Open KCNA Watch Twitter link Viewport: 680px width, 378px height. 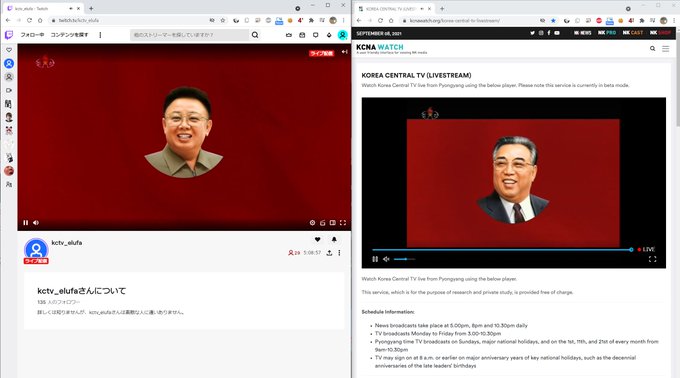click(533, 33)
